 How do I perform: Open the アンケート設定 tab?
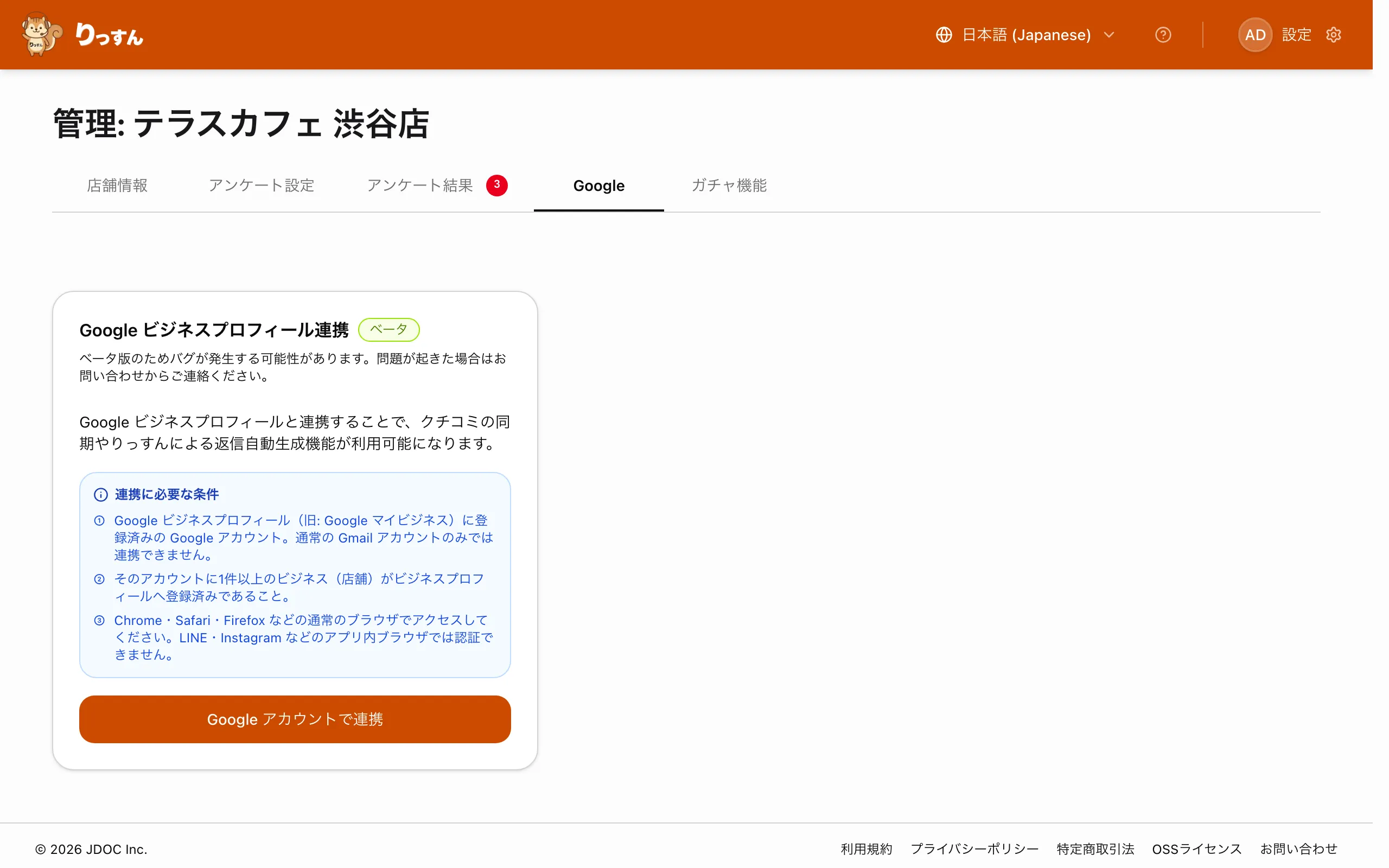261,186
